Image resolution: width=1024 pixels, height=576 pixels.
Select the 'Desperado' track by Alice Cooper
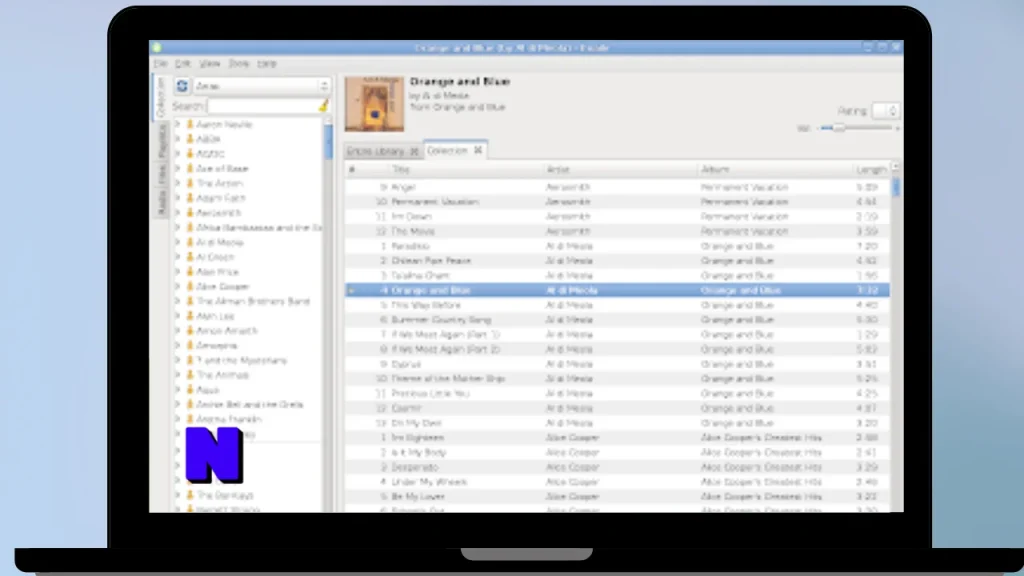pos(617,467)
